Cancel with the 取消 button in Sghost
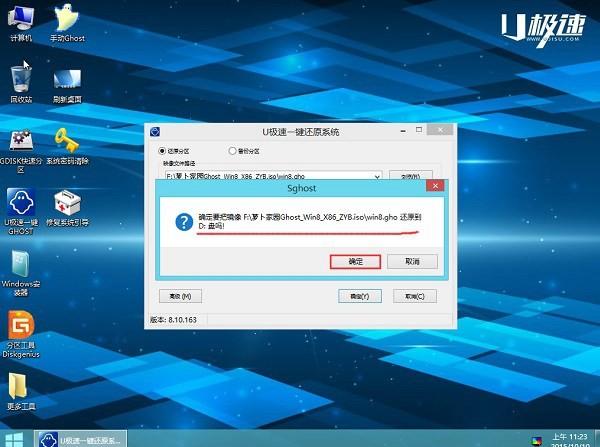This screenshot has height=447, width=600. [412, 262]
